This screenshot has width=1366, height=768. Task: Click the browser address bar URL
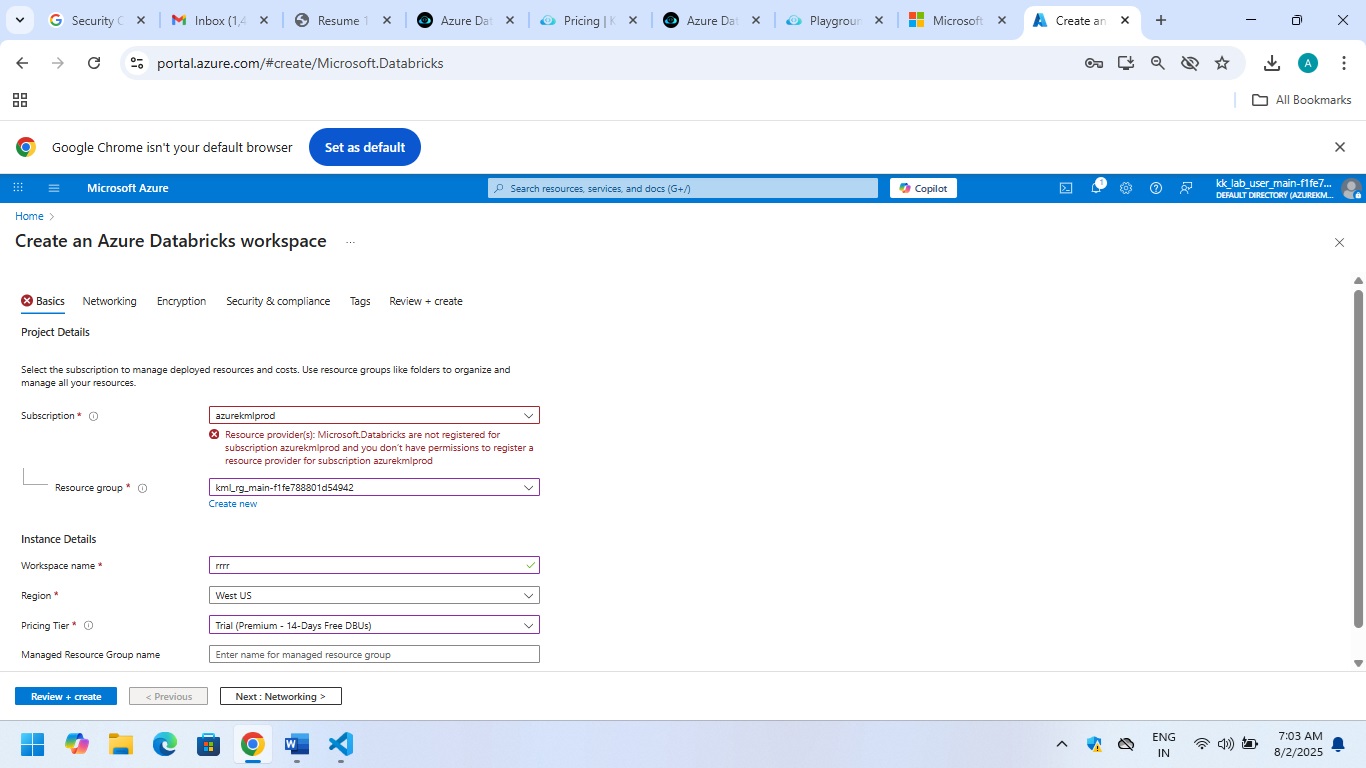click(300, 63)
